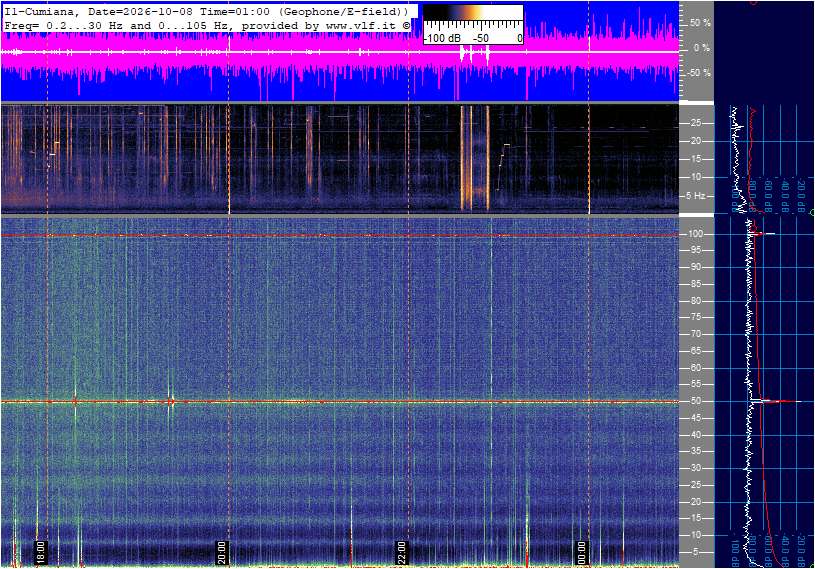Viewport: 815px width, 569px height.
Task: Click the "50 %" amplitude axis label
Action: click(700, 23)
